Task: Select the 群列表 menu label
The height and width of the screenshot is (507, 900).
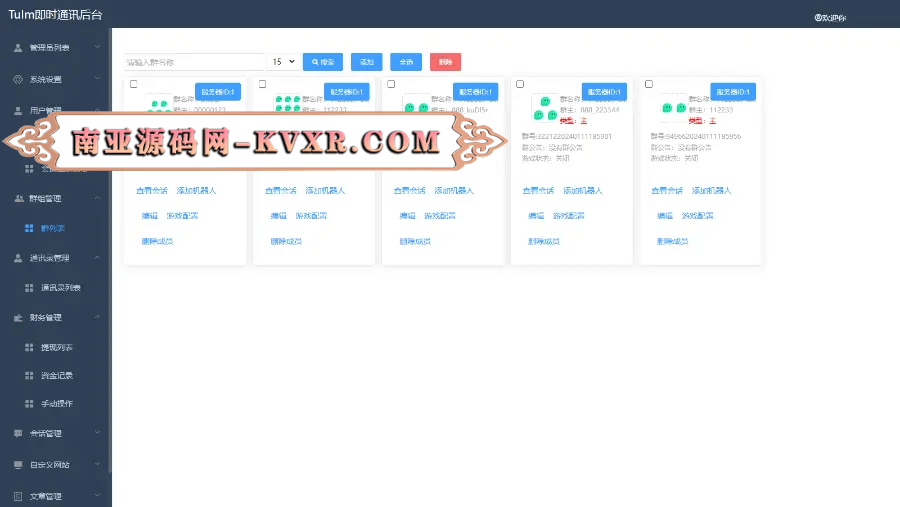Action: [53, 228]
